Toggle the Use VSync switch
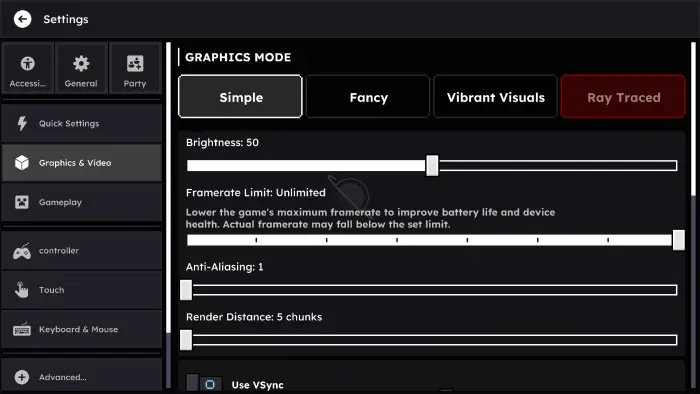Image resolution: width=700 pixels, height=394 pixels. (204, 384)
